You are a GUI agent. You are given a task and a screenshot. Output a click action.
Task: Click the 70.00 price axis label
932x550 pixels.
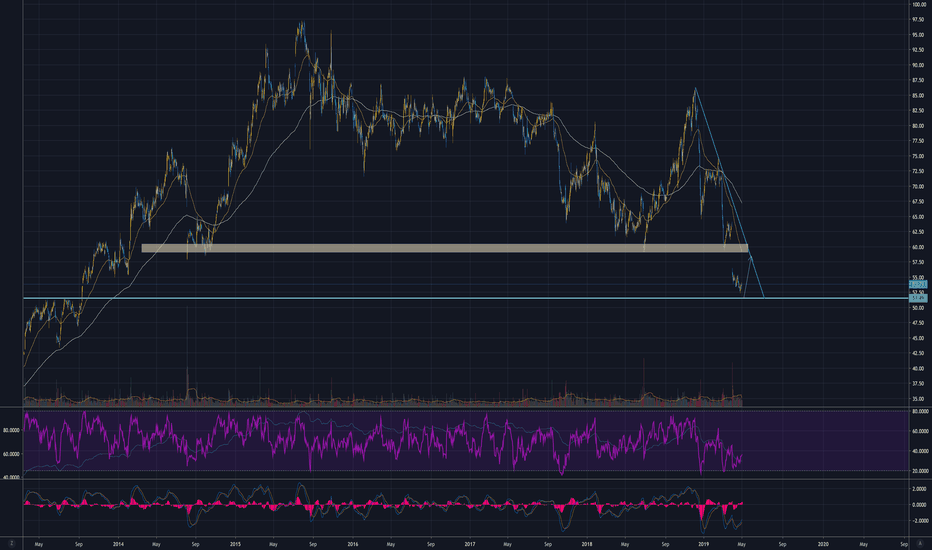tap(918, 187)
